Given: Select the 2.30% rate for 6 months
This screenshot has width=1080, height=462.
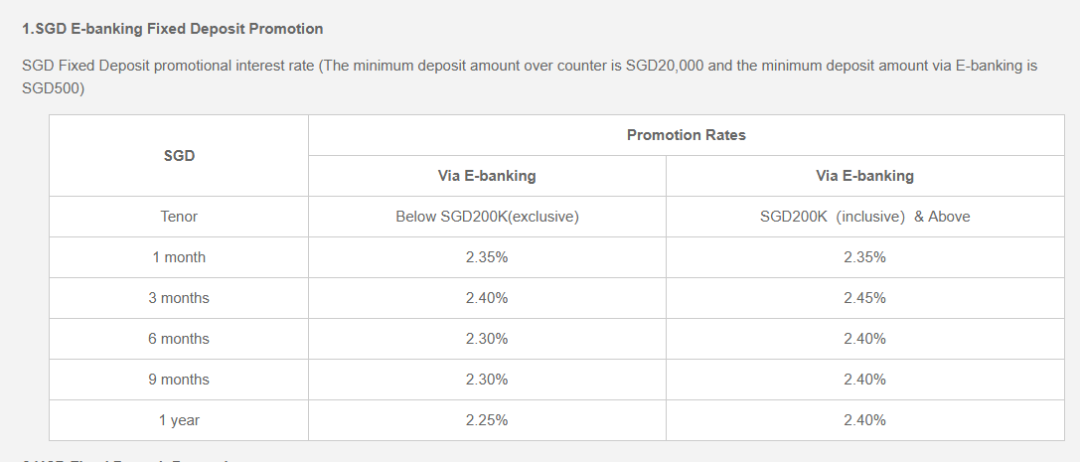Looking at the screenshot, I should tap(487, 339).
